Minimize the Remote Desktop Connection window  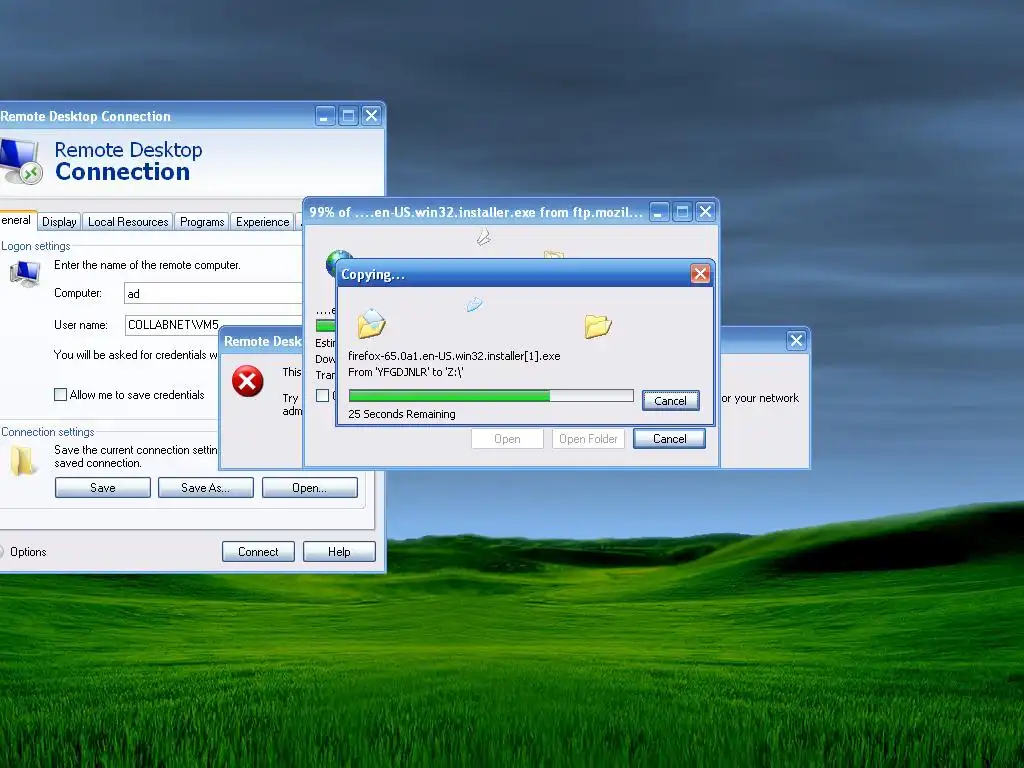pyautogui.click(x=325, y=116)
